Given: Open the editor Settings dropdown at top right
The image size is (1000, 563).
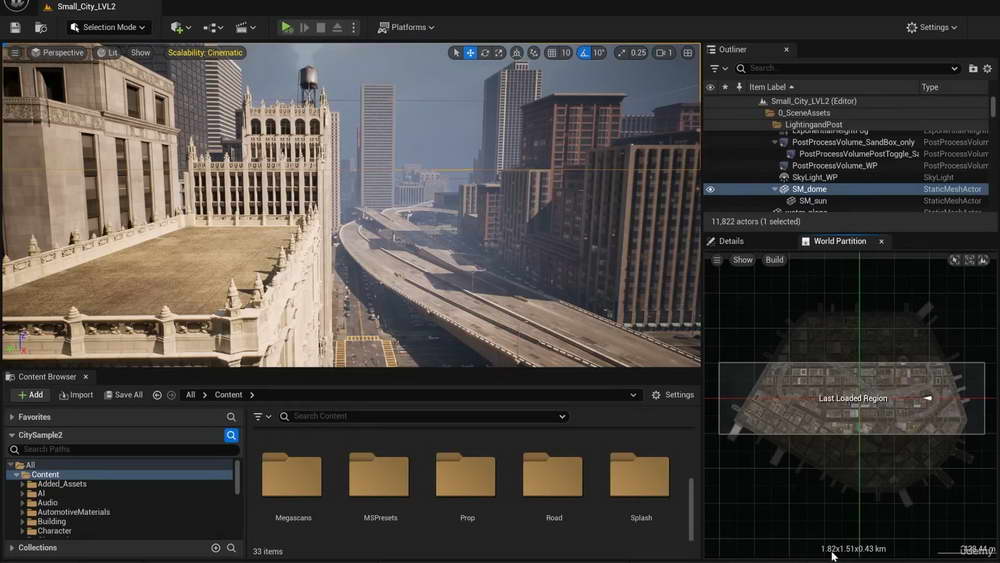Looking at the screenshot, I should 931,27.
